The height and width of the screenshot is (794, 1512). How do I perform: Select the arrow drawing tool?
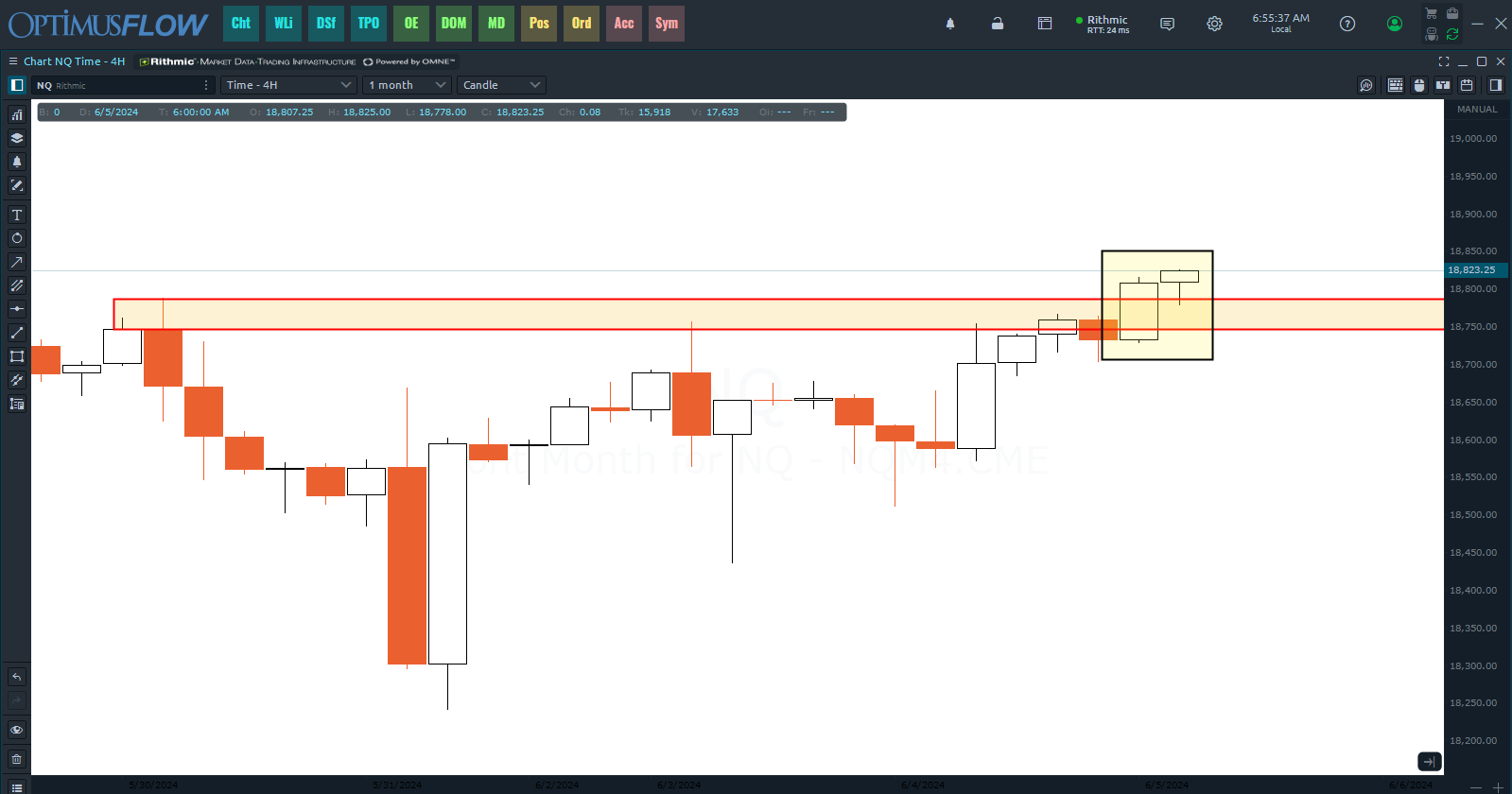click(16, 262)
